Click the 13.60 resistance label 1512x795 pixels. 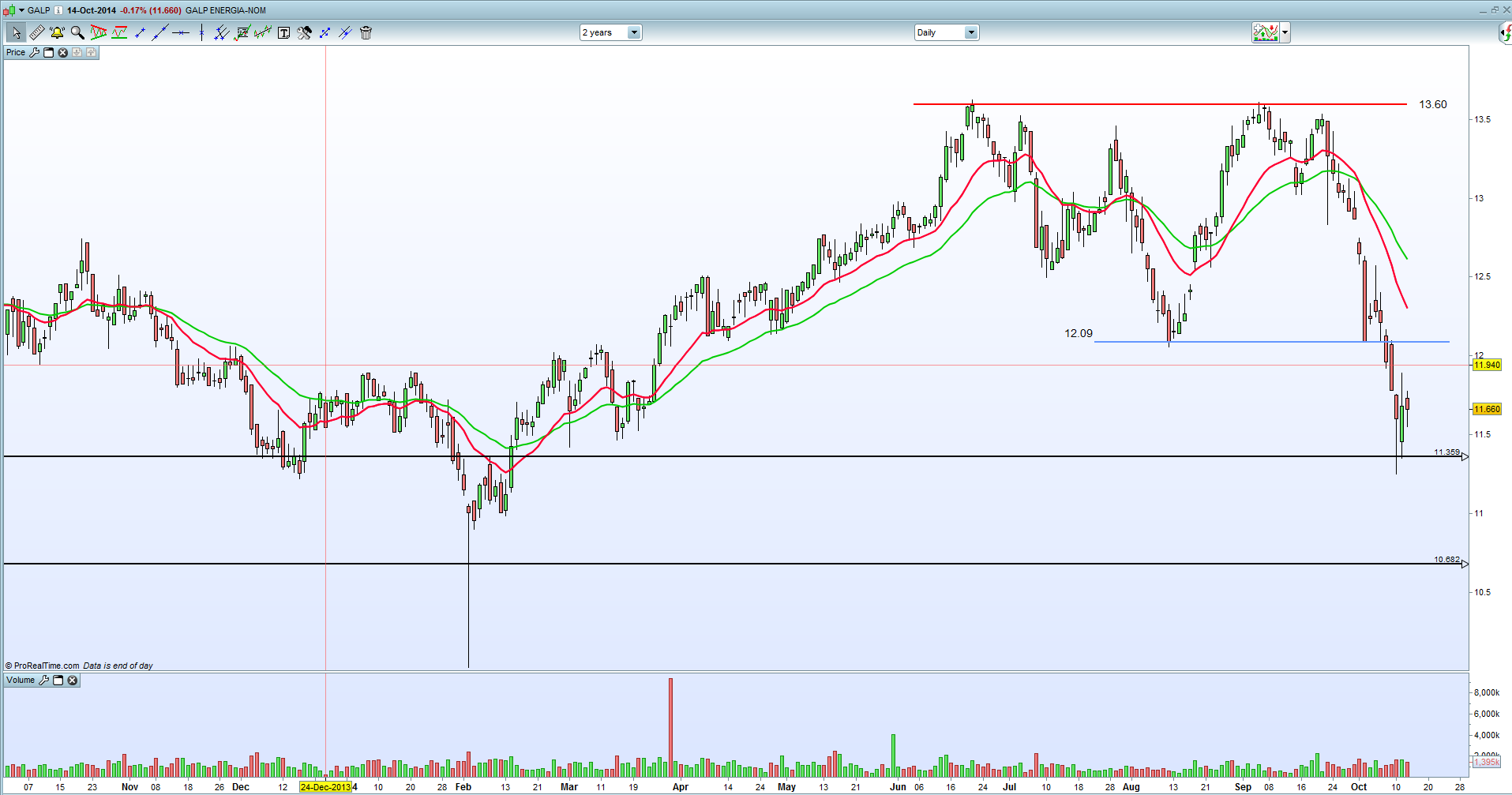coord(1433,104)
